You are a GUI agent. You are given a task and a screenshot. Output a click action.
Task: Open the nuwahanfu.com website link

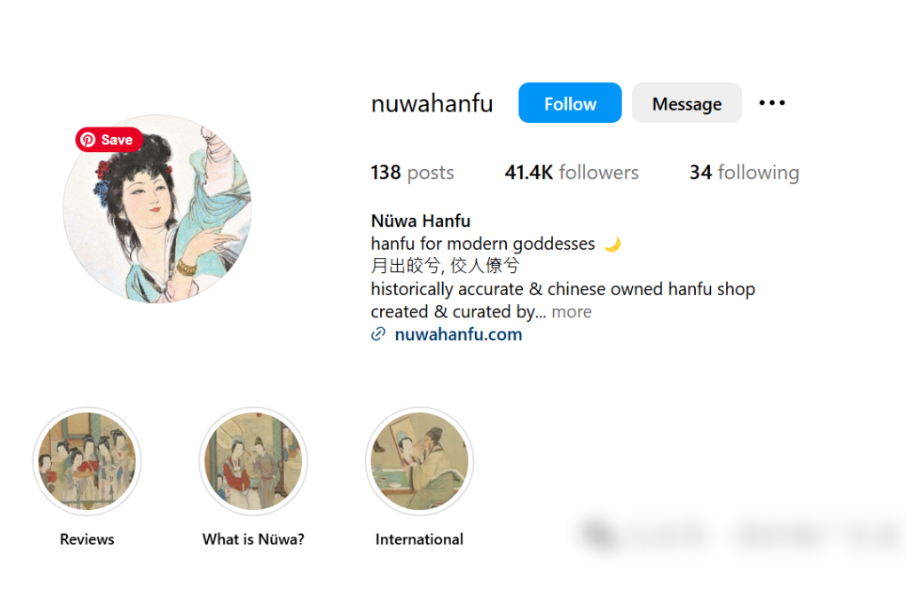(458, 335)
